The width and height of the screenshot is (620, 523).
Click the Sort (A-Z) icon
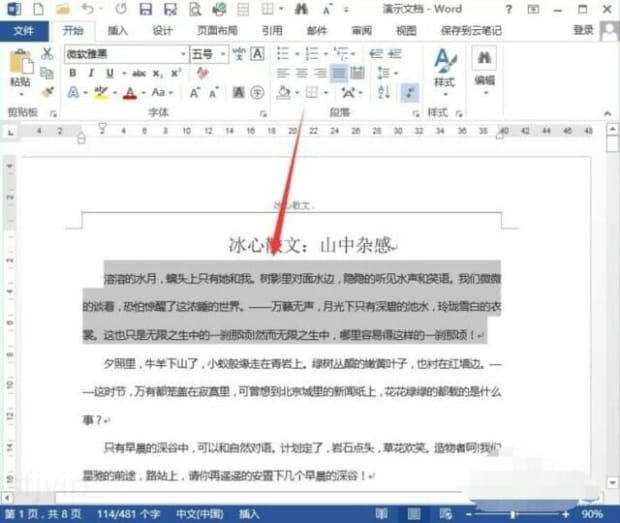point(384,93)
